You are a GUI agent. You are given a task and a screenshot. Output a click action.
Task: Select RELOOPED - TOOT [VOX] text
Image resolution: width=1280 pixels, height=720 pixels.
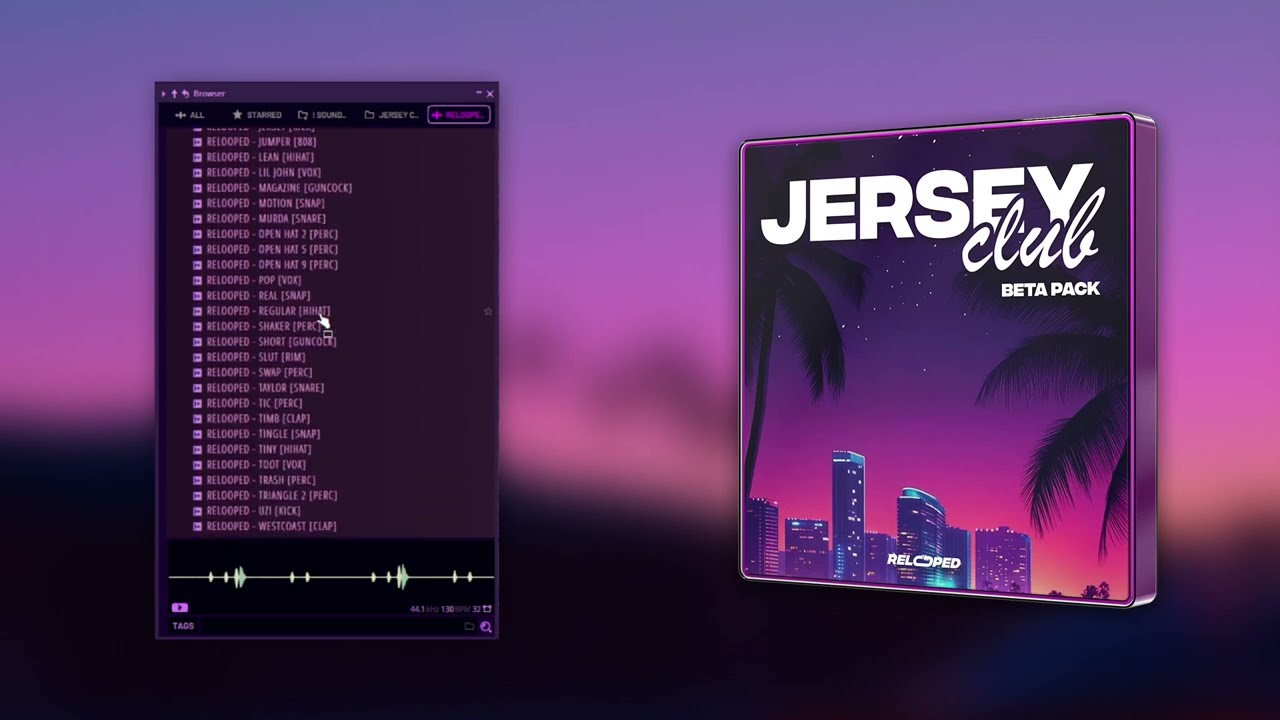[256, 465]
